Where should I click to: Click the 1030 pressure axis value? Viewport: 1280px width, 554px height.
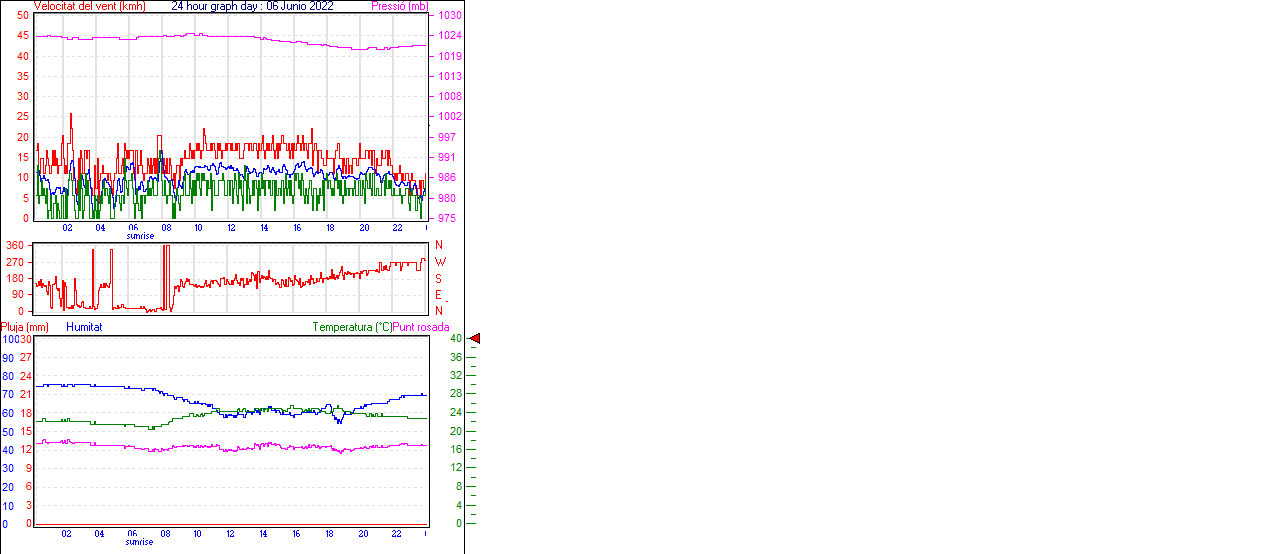[x=449, y=16]
